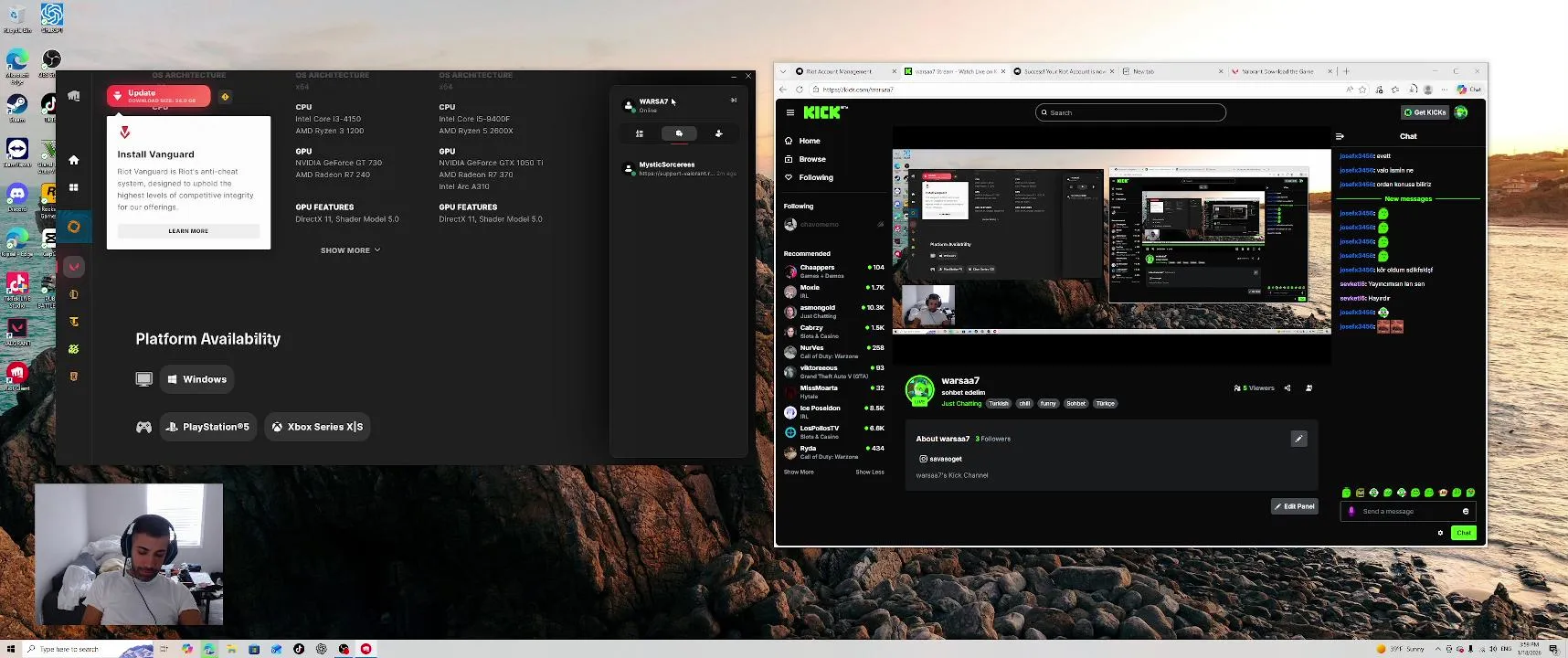
Task: Collapse the Riot social panel with arrow icon
Action: (x=733, y=101)
